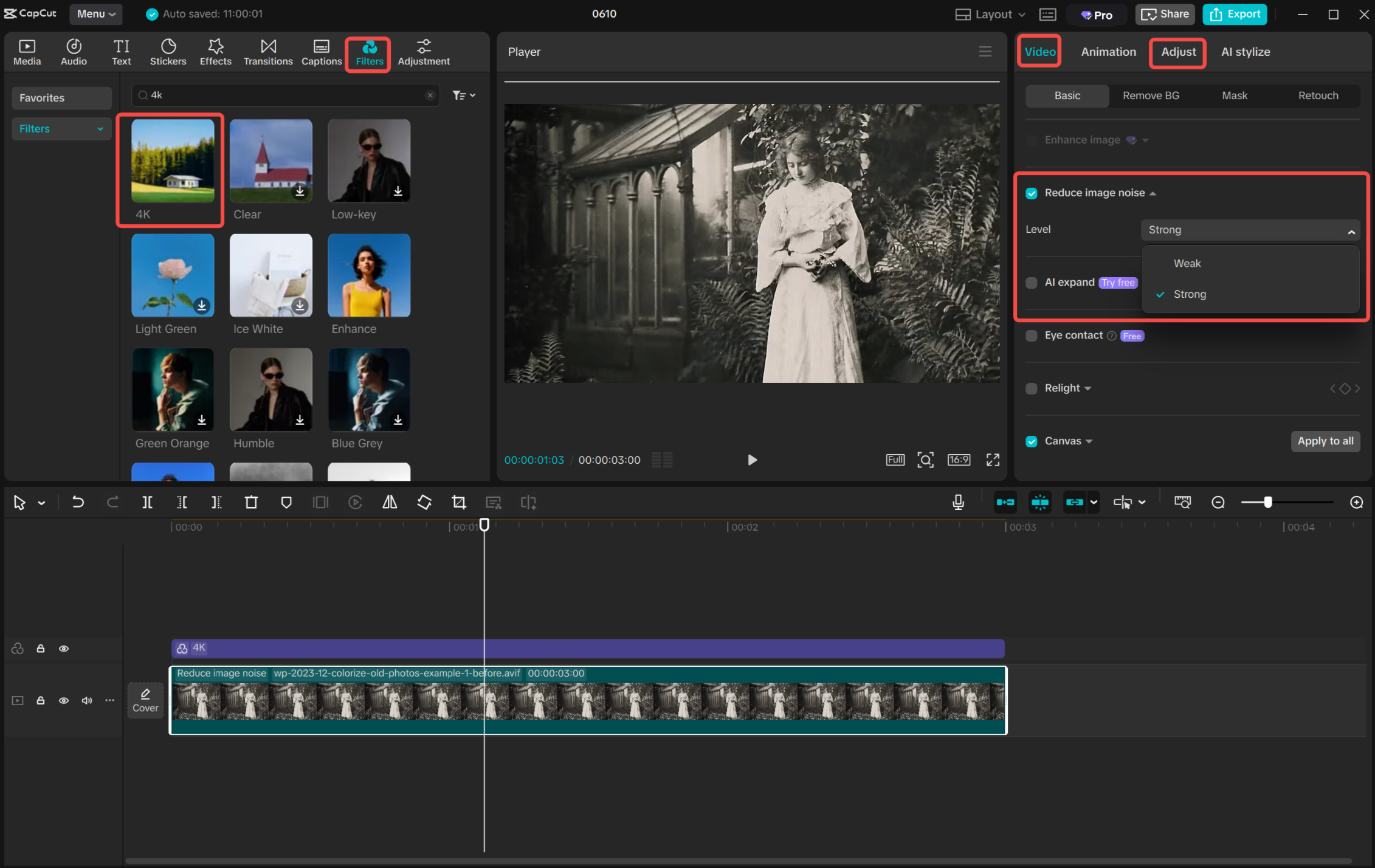
Task: Click the Export button
Action: pyautogui.click(x=1234, y=14)
